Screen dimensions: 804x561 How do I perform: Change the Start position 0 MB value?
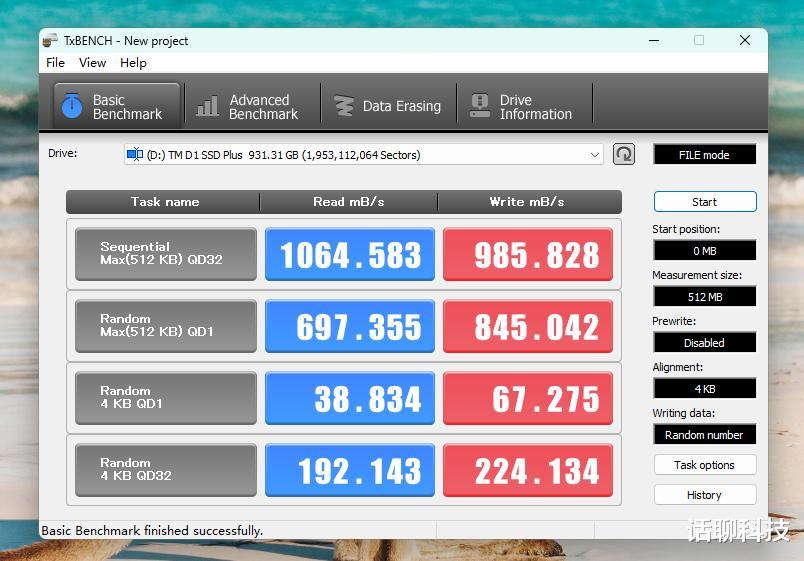pyautogui.click(x=705, y=251)
